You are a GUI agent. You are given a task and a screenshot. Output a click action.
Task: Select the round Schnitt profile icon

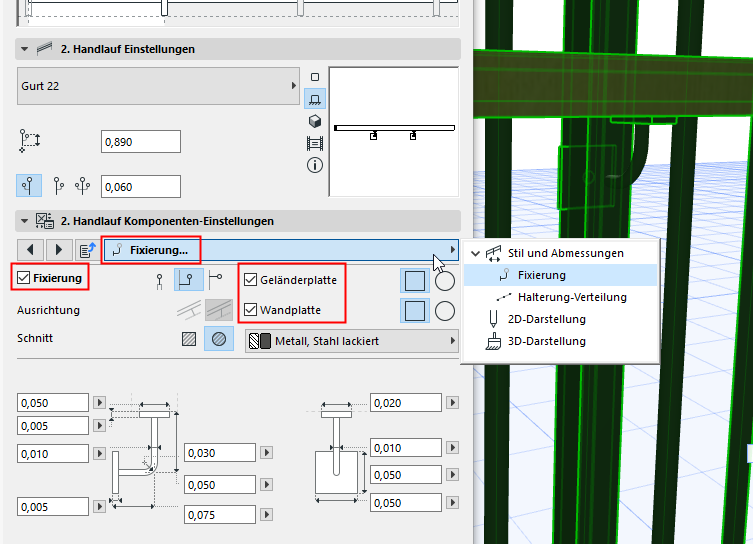(219, 338)
